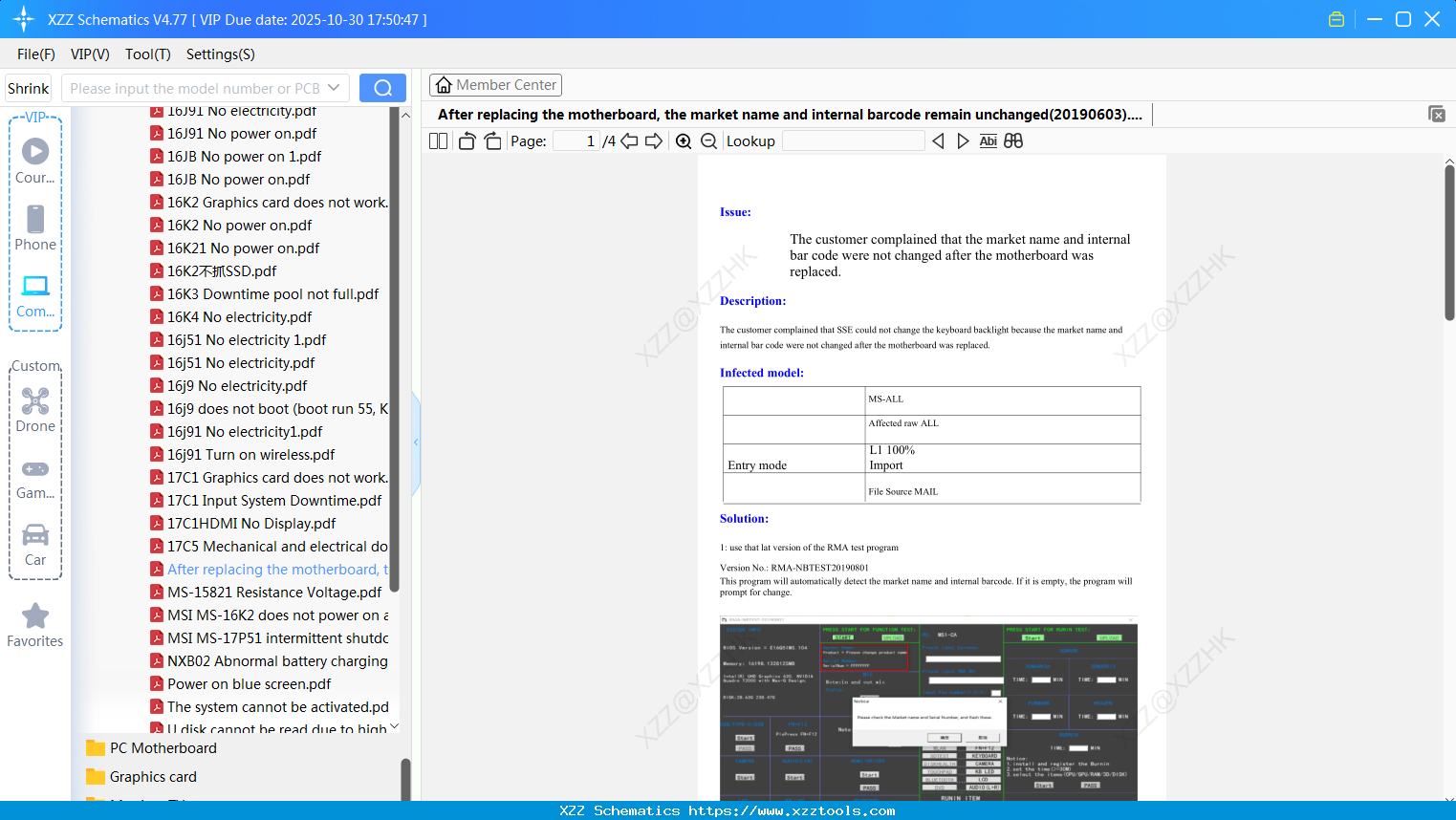Click the blue search button

tap(382, 88)
